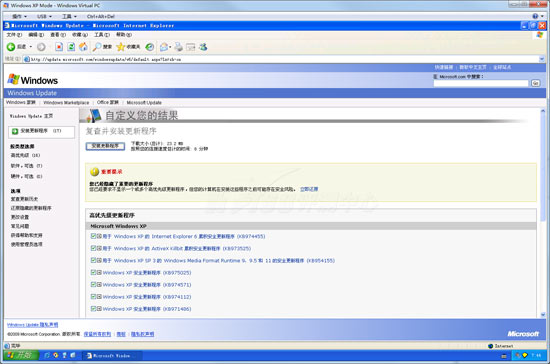
Task: Click the install updates button
Action: coord(105,146)
